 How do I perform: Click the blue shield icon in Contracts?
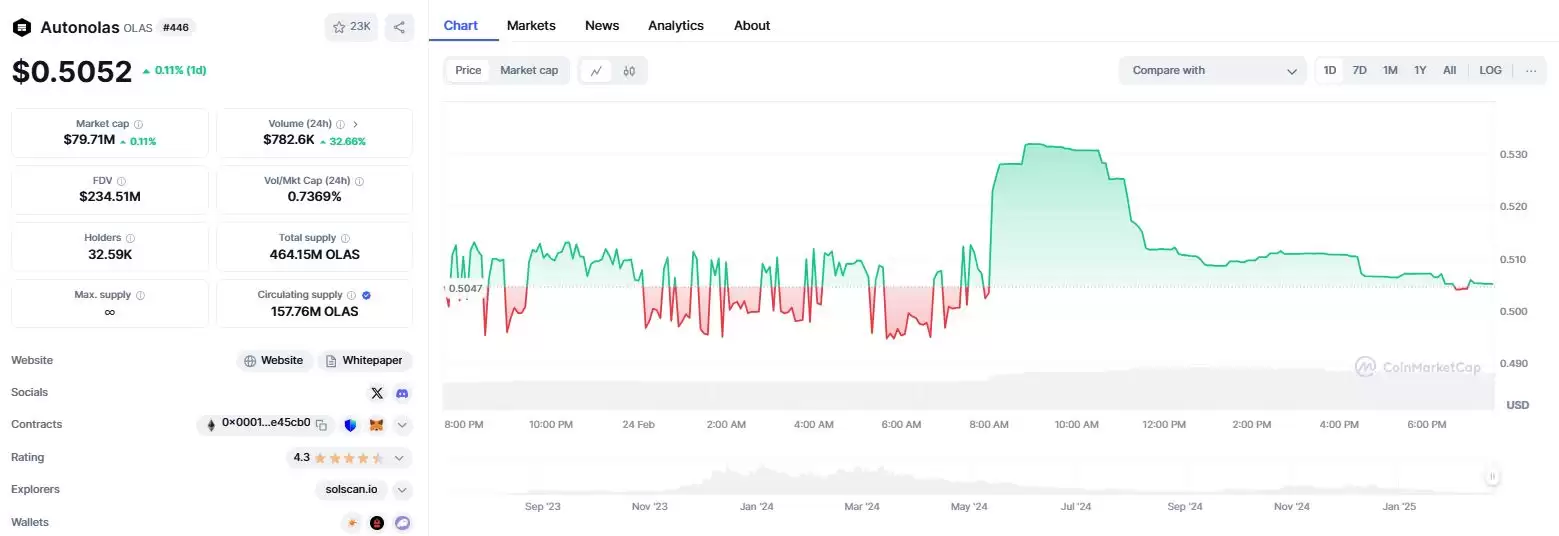pyautogui.click(x=350, y=425)
